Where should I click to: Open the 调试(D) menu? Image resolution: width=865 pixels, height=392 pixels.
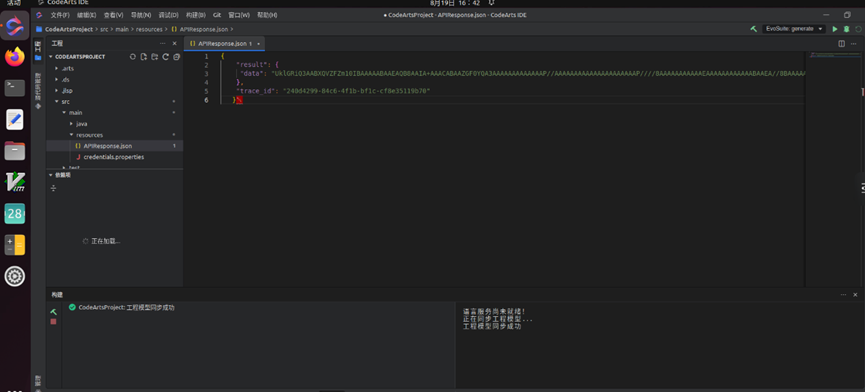168,15
